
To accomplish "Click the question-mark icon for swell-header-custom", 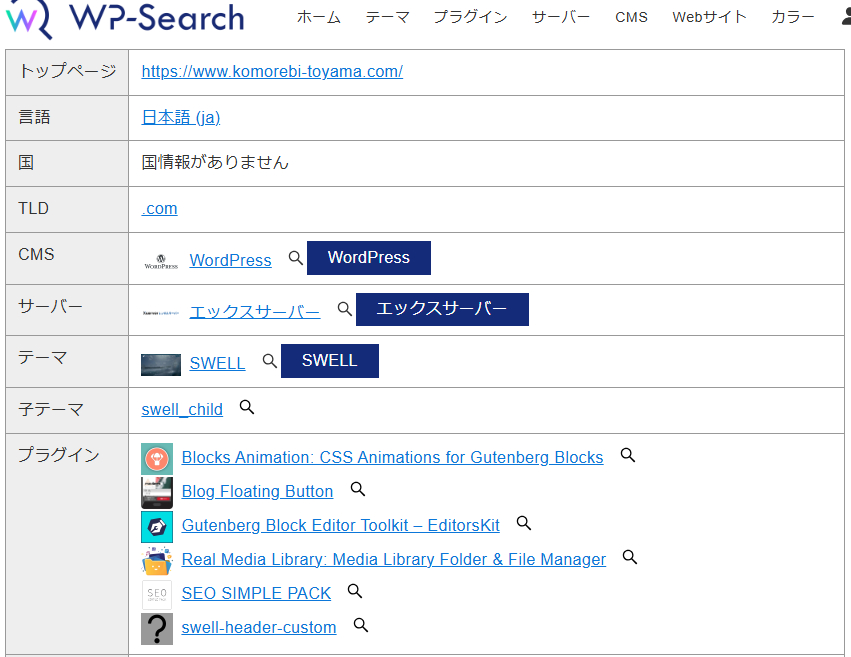I will click(x=157, y=629).
